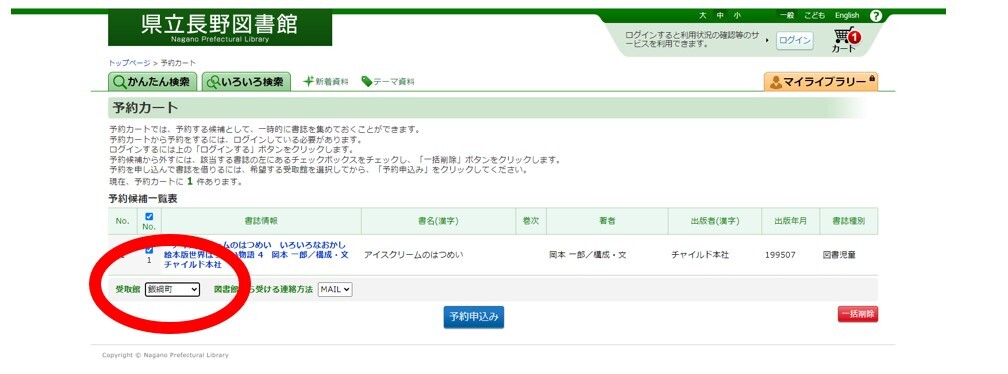Set text size to 大 (large)
The width and height of the screenshot is (1008, 374).
tap(703, 15)
